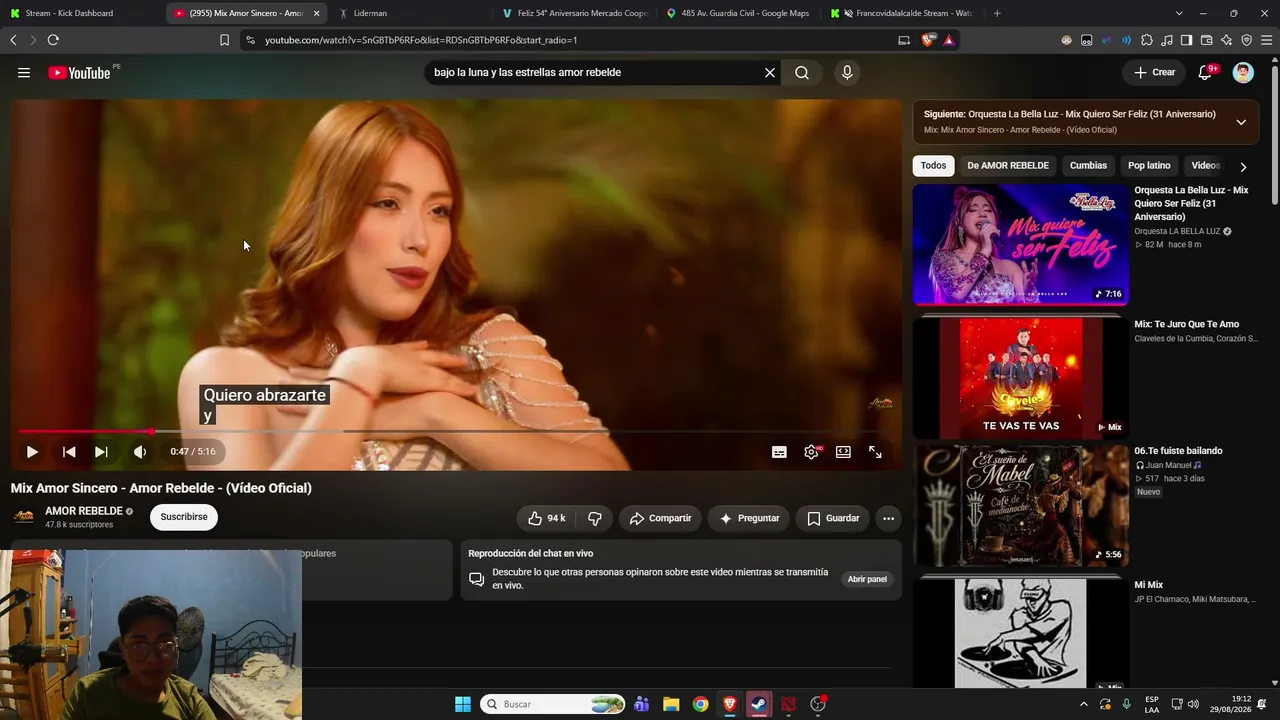Open the Crear upload menu
This screenshot has width=1280, height=720.
[x=1155, y=73]
